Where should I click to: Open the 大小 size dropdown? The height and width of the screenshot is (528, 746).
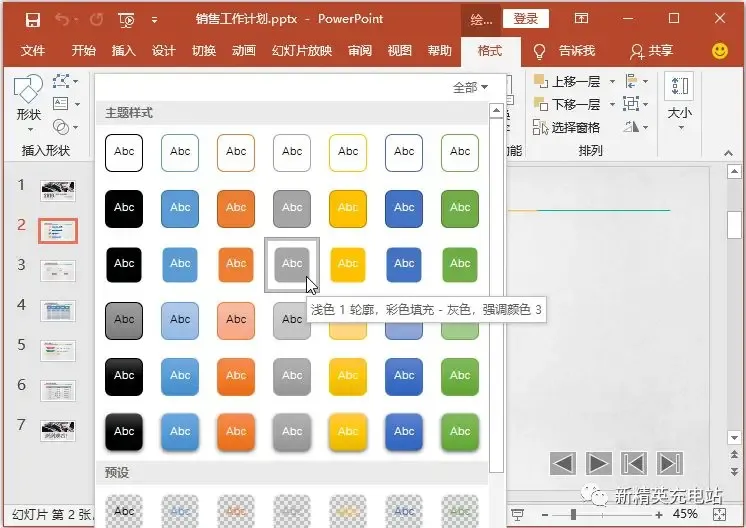(679, 102)
